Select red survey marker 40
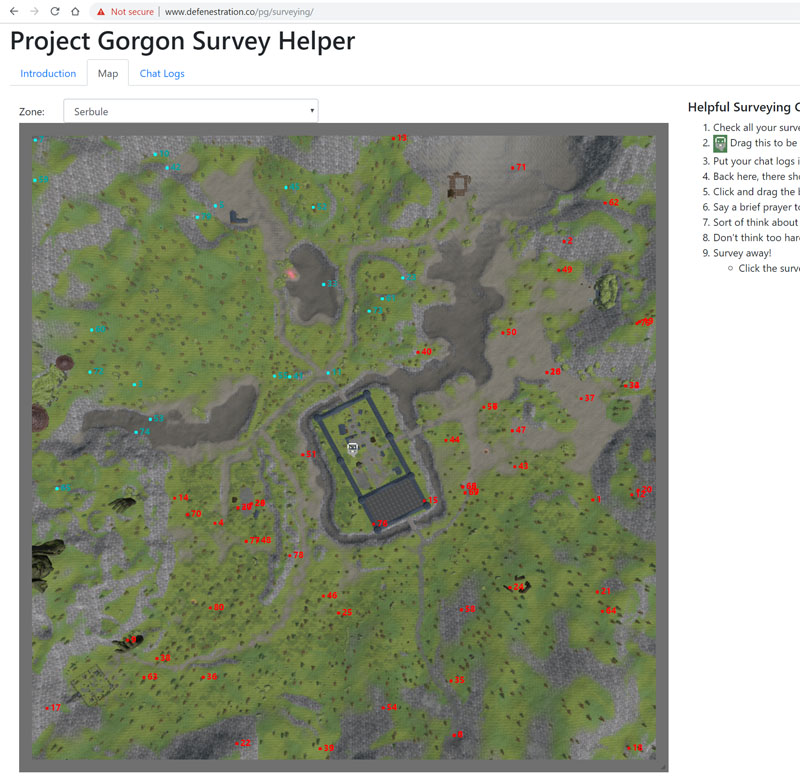Viewport: 800px width, 777px height. pyautogui.click(x=423, y=352)
